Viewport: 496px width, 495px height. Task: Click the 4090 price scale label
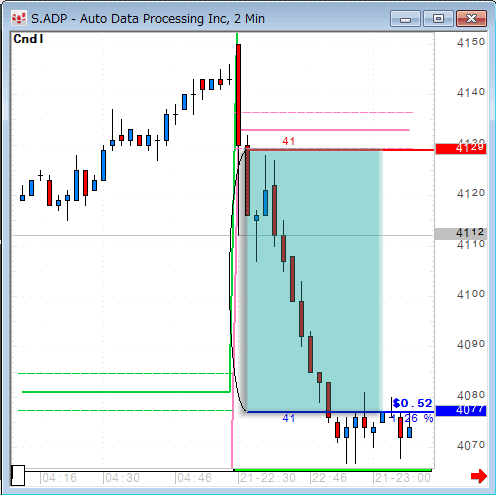click(471, 344)
